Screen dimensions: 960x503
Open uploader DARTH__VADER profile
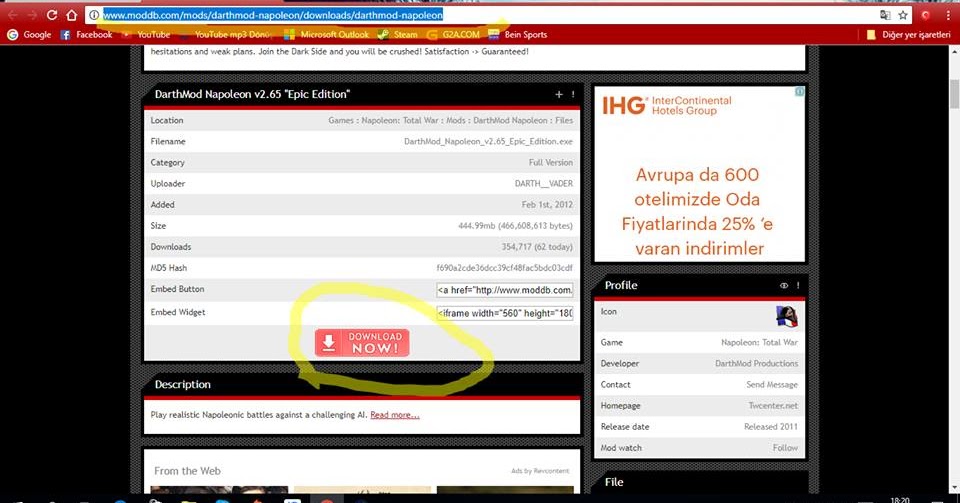pyautogui.click(x=544, y=184)
